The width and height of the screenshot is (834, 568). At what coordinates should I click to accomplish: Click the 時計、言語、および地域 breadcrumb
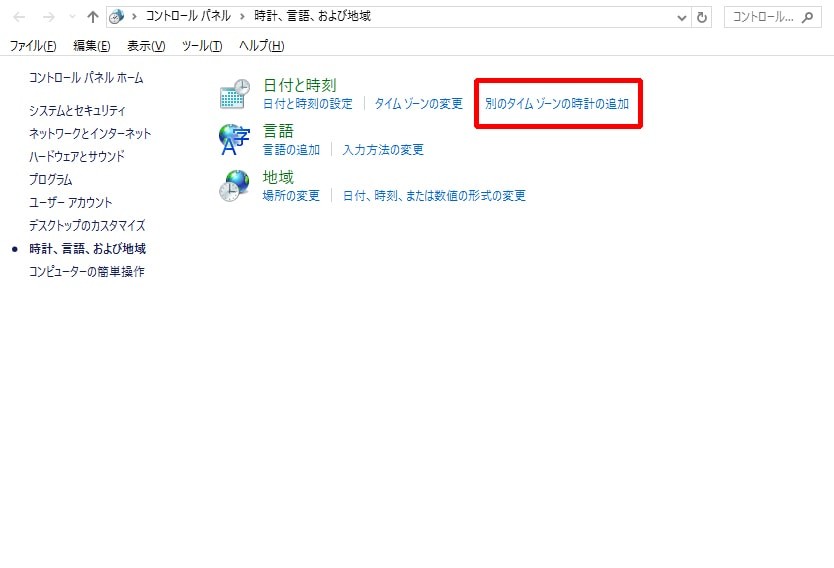313,16
